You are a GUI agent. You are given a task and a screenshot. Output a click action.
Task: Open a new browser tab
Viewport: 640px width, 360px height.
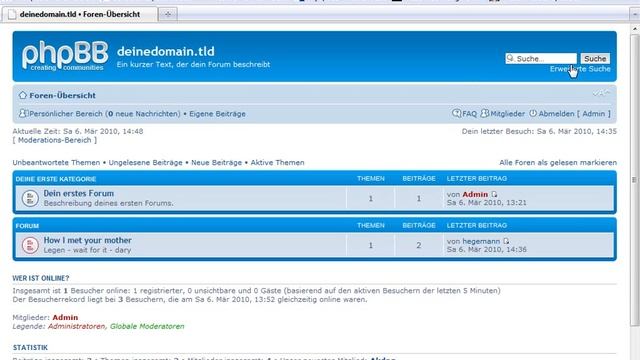[168, 14]
